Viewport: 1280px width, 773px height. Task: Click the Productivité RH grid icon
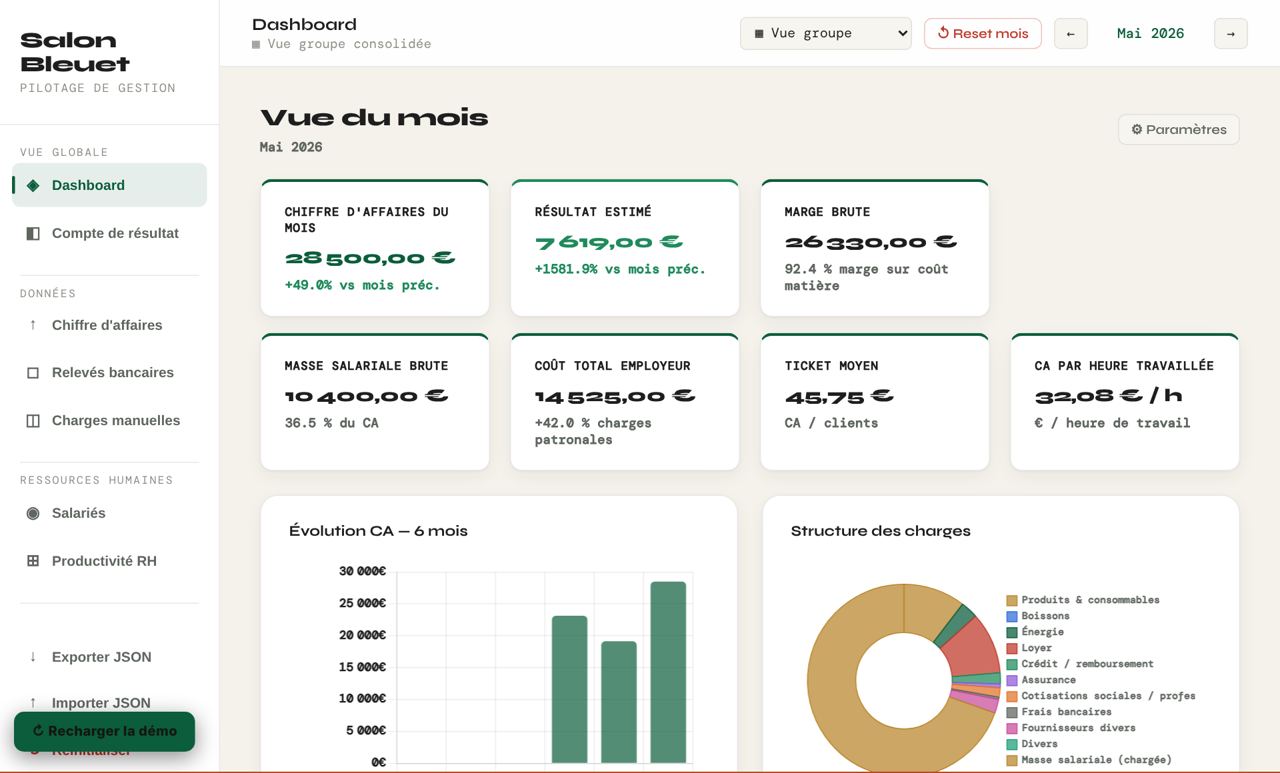coord(33,561)
